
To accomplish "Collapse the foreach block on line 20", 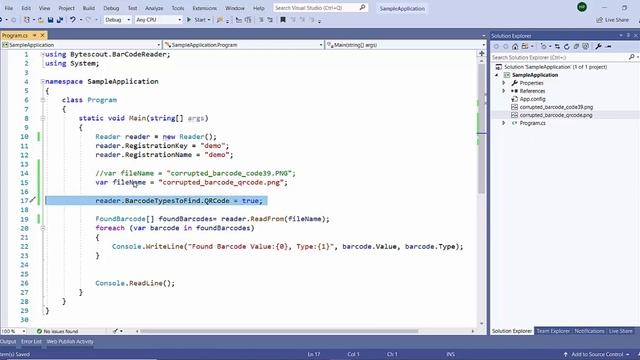I will click(43, 228).
